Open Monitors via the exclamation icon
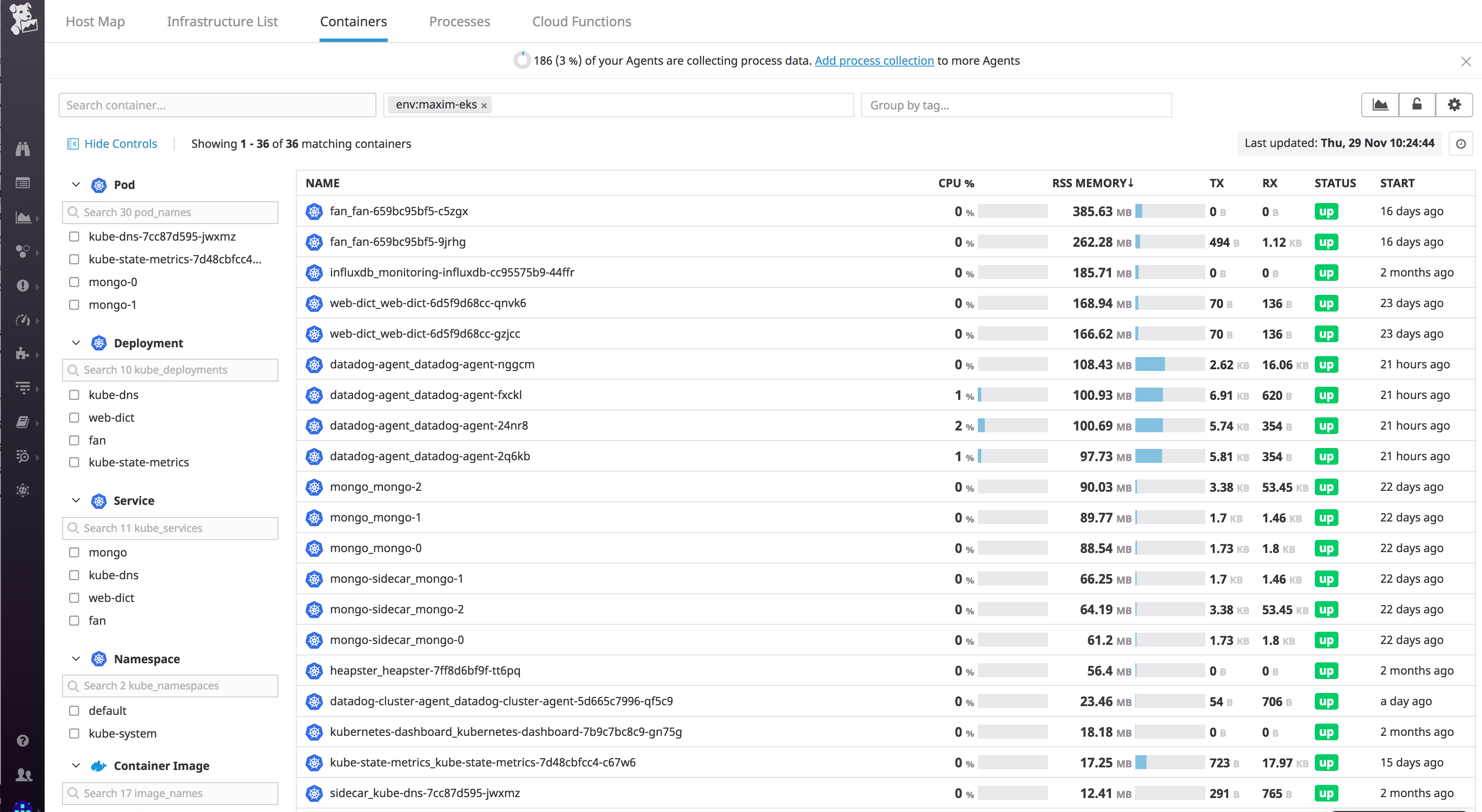Image resolution: width=1482 pixels, height=812 pixels. pos(23,286)
